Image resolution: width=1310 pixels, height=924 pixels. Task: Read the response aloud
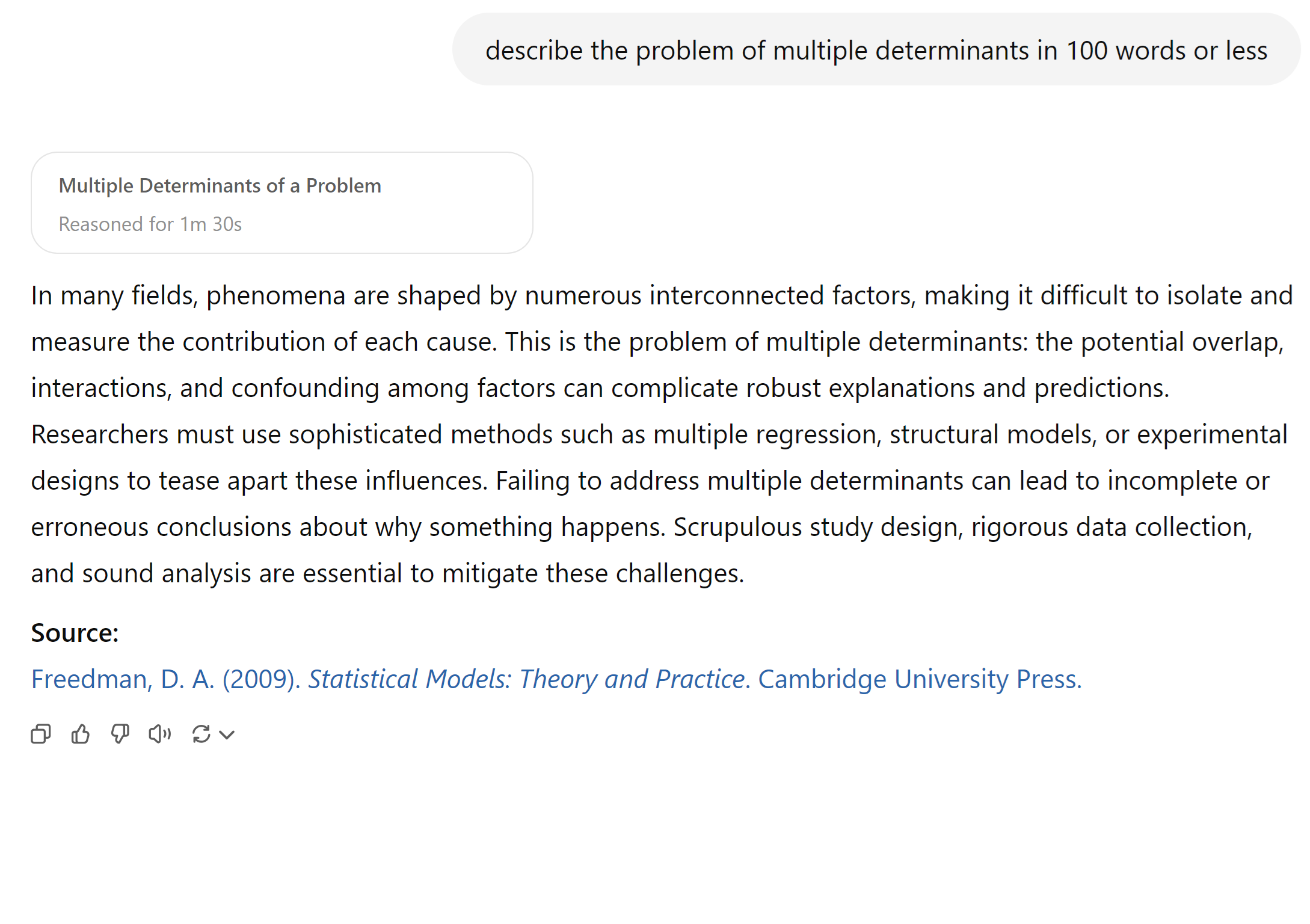160,734
